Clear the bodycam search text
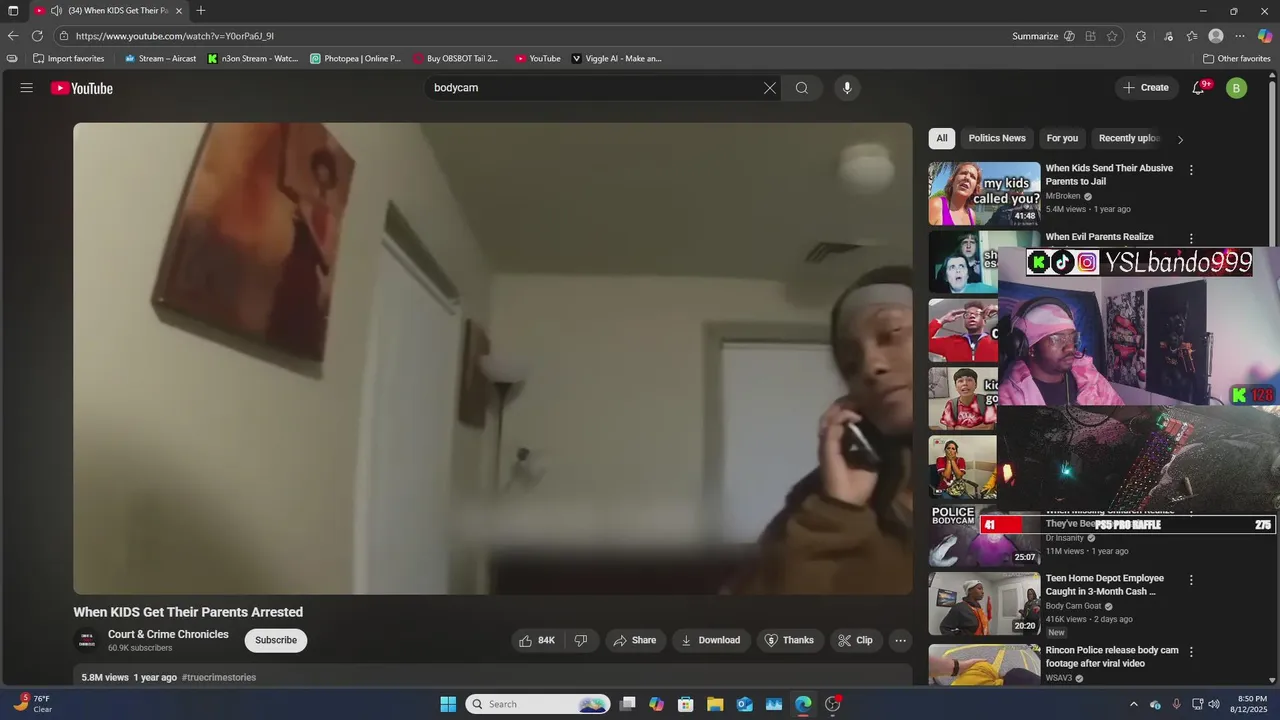The image size is (1280, 720). pyautogui.click(x=770, y=88)
